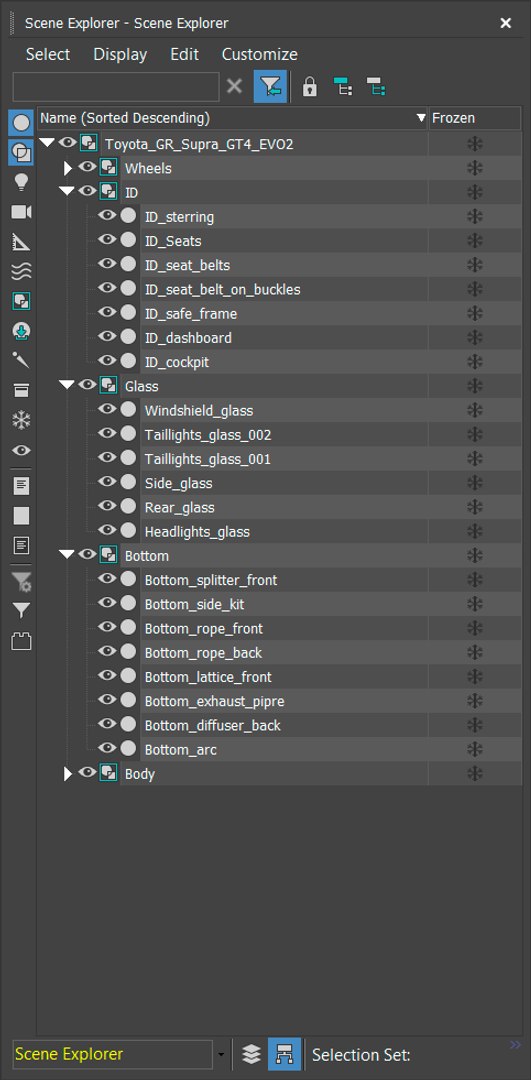Expand the Wheels group

tap(67, 168)
